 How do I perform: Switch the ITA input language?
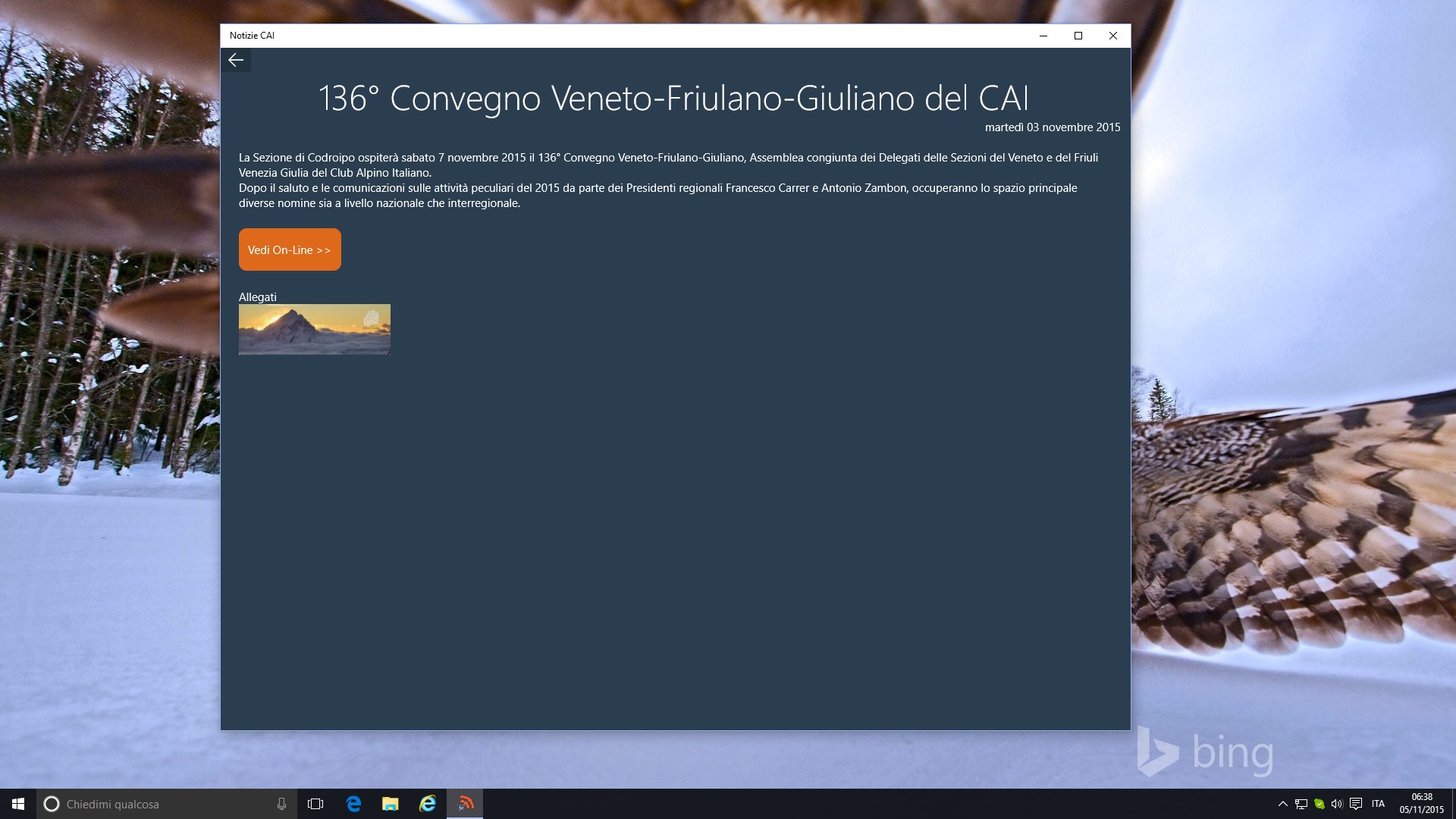[1378, 804]
